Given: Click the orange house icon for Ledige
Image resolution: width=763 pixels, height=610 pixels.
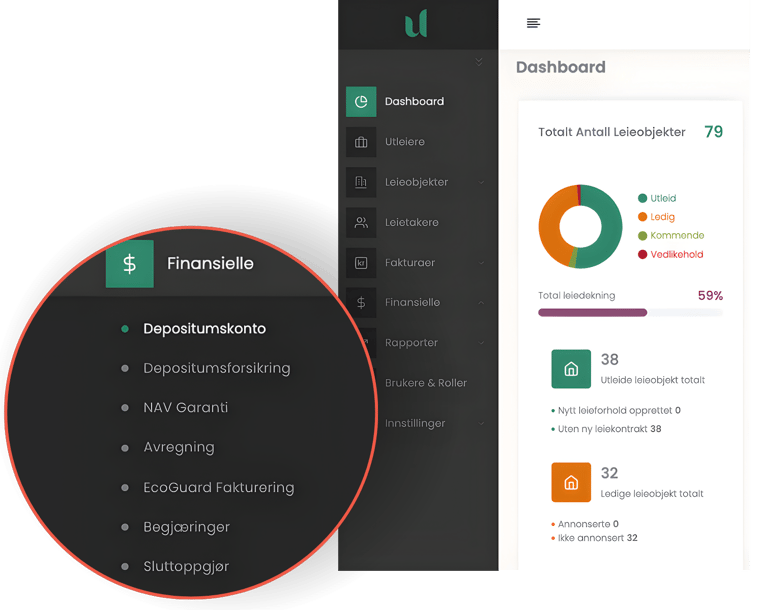Looking at the screenshot, I should [x=571, y=482].
